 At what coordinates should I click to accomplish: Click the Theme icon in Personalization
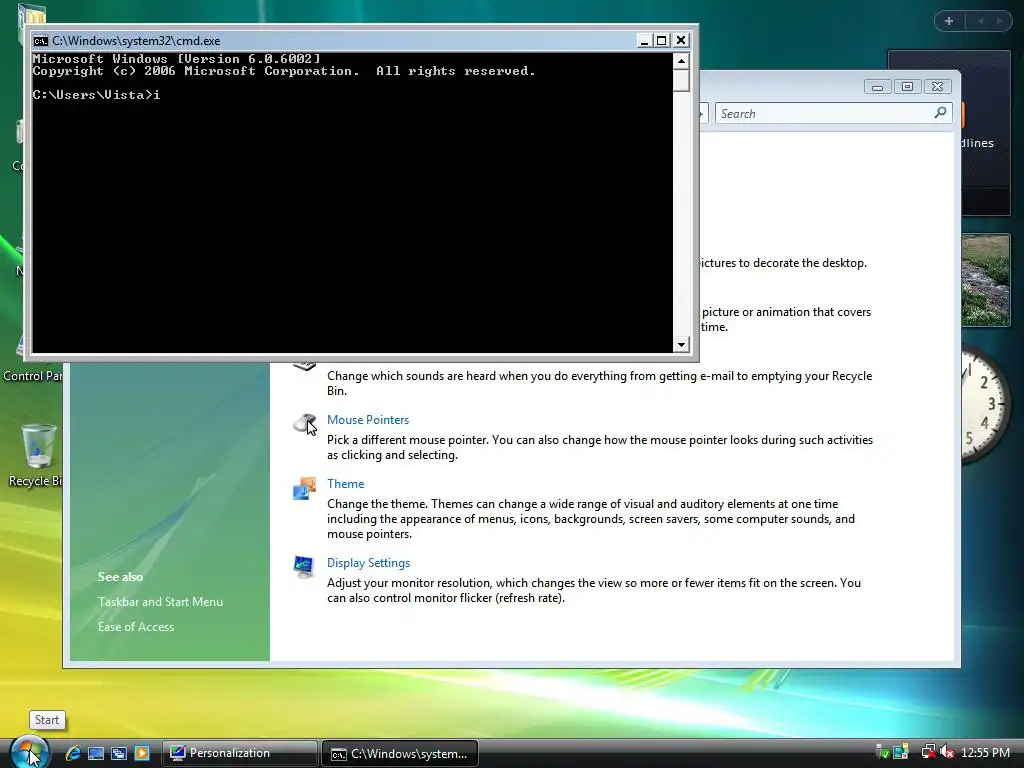(304, 488)
